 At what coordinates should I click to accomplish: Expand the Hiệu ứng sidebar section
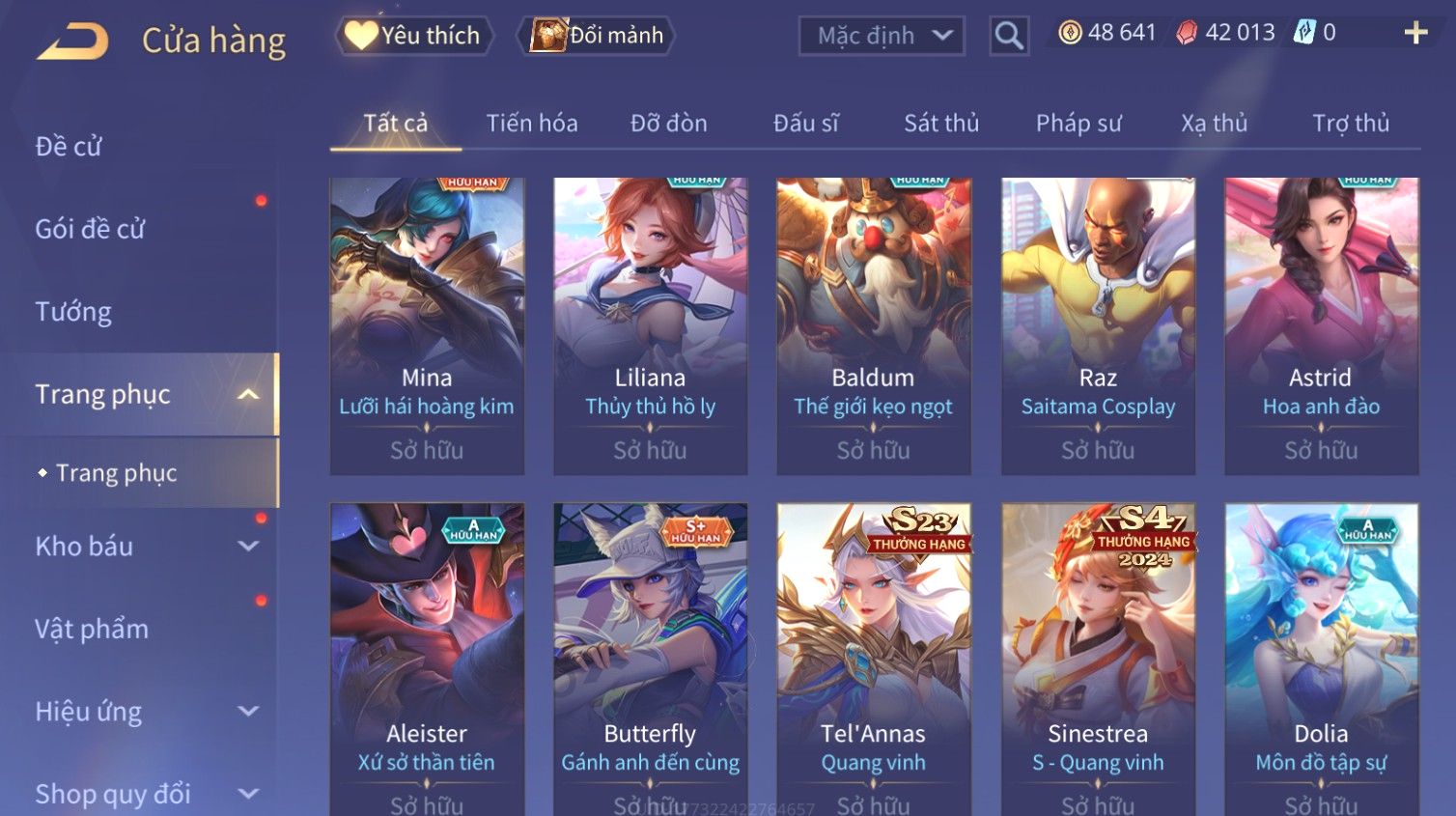click(248, 711)
